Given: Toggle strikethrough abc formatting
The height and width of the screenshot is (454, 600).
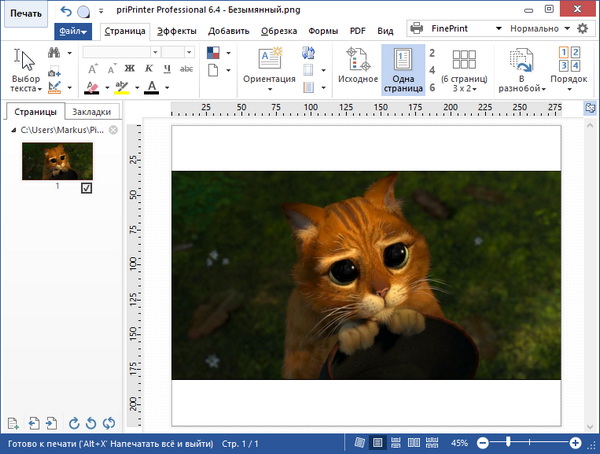Looking at the screenshot, I should (x=186, y=69).
